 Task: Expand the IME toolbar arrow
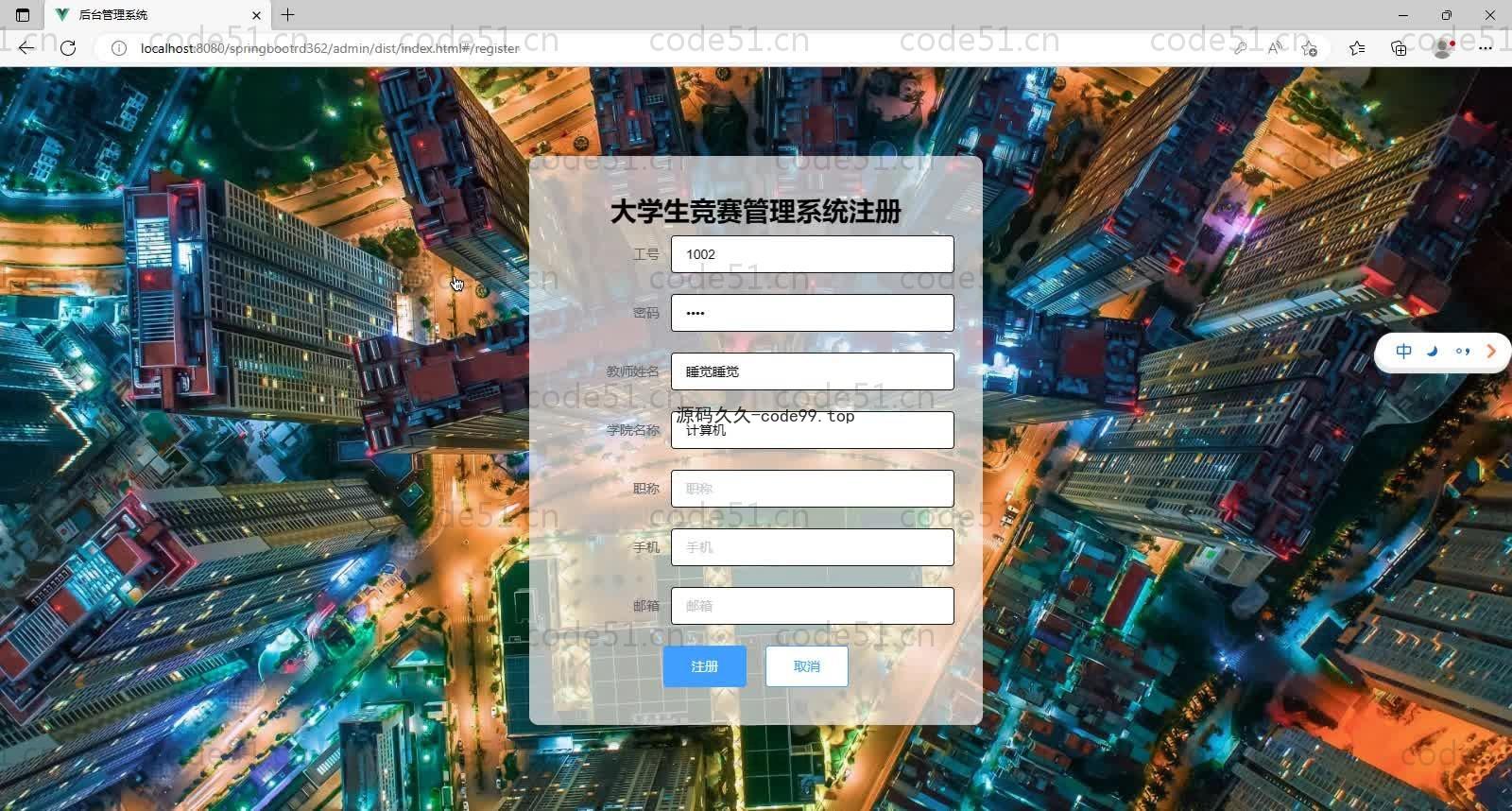point(1491,352)
